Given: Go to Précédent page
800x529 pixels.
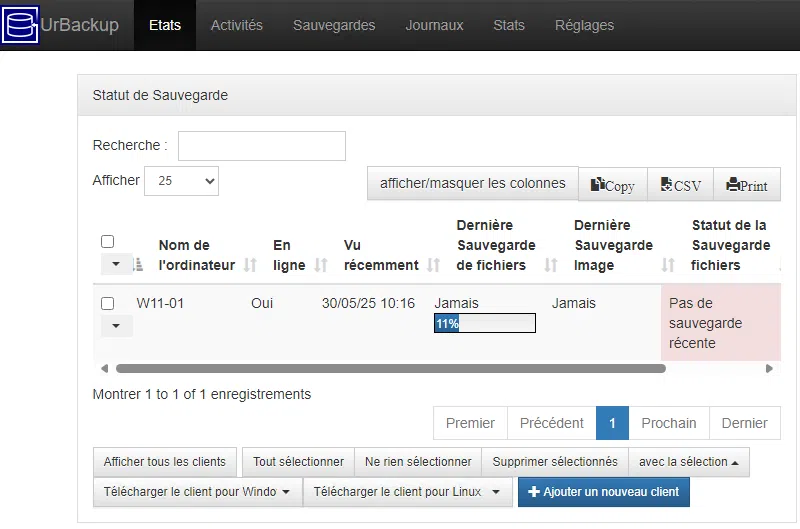Looking at the screenshot, I should click(x=552, y=423).
